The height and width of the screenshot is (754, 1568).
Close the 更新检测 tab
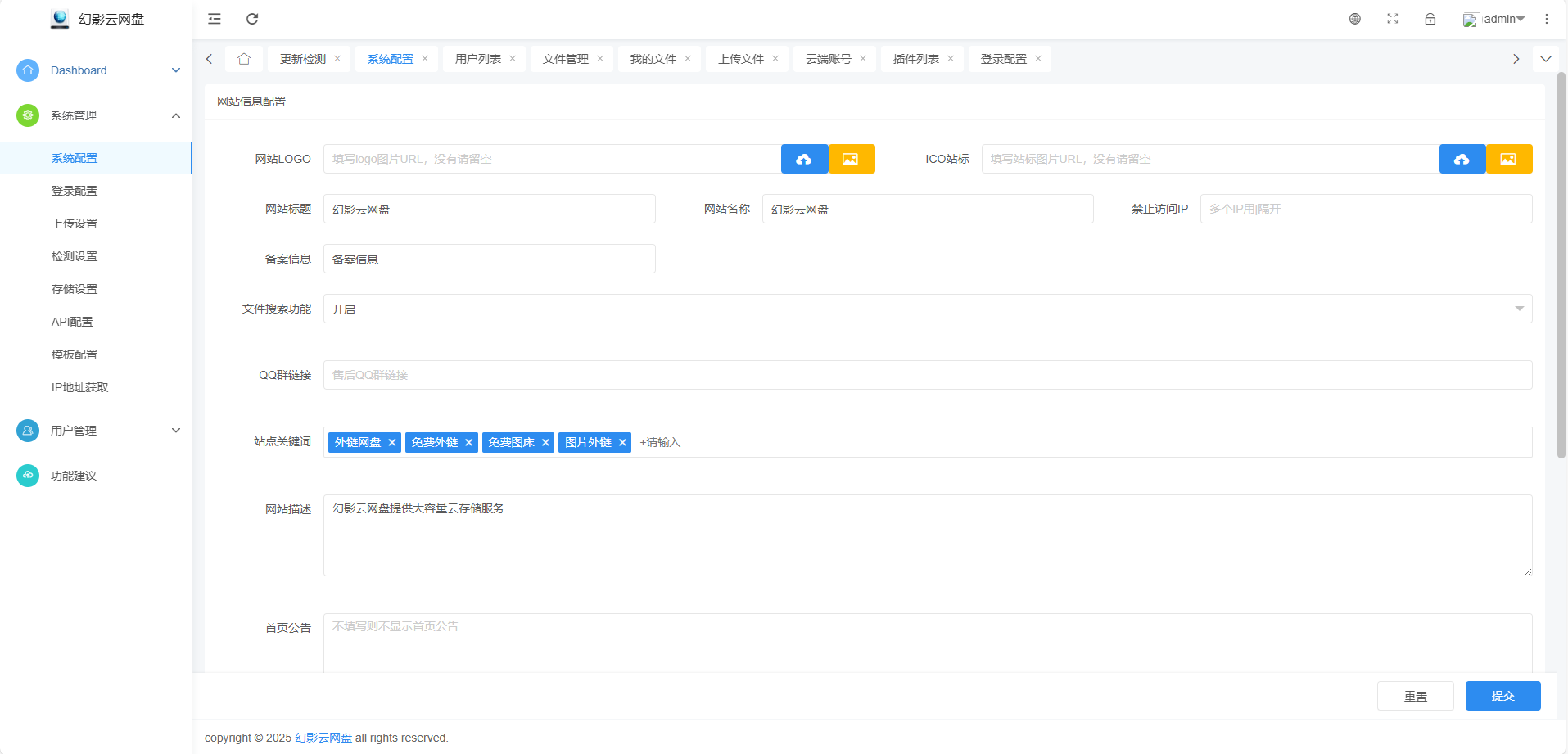(x=337, y=59)
